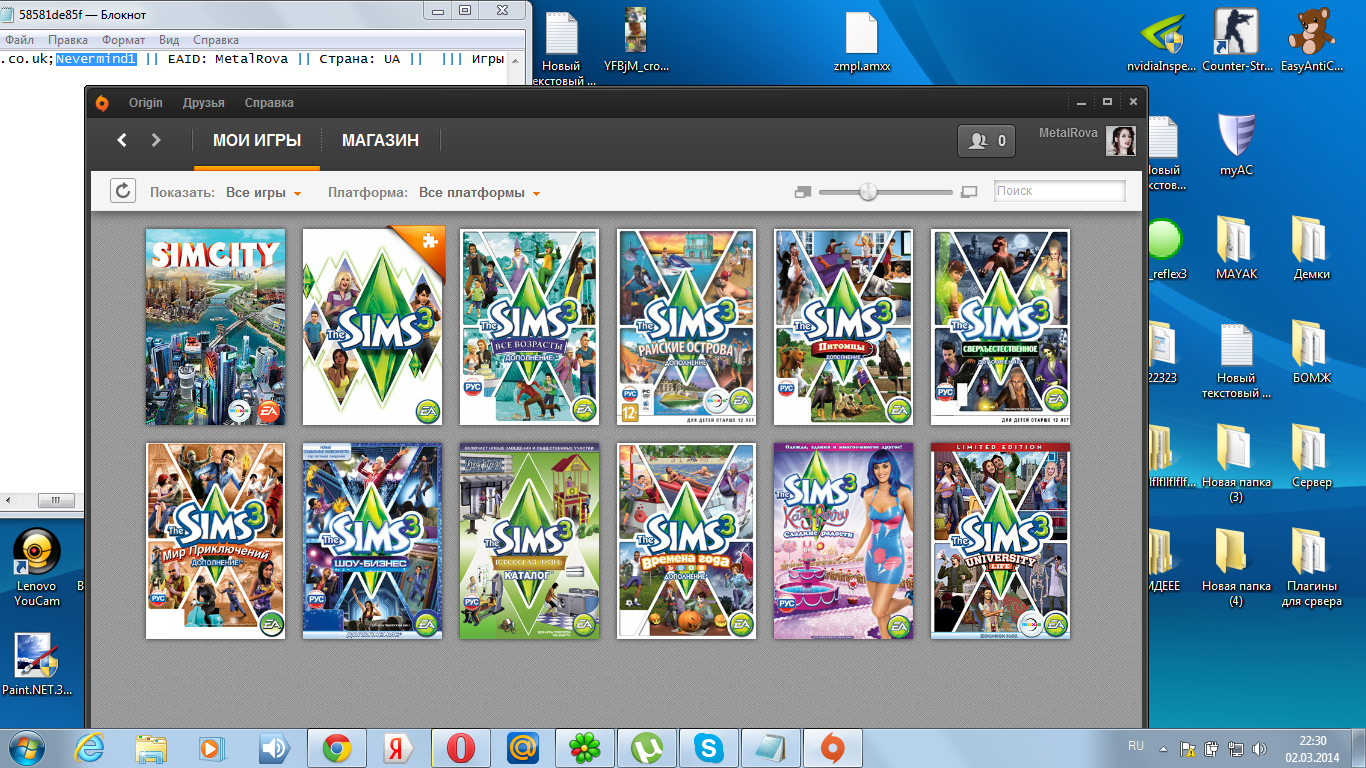
Task: Select The Sims 3 Райские острова cover
Action: click(x=686, y=327)
